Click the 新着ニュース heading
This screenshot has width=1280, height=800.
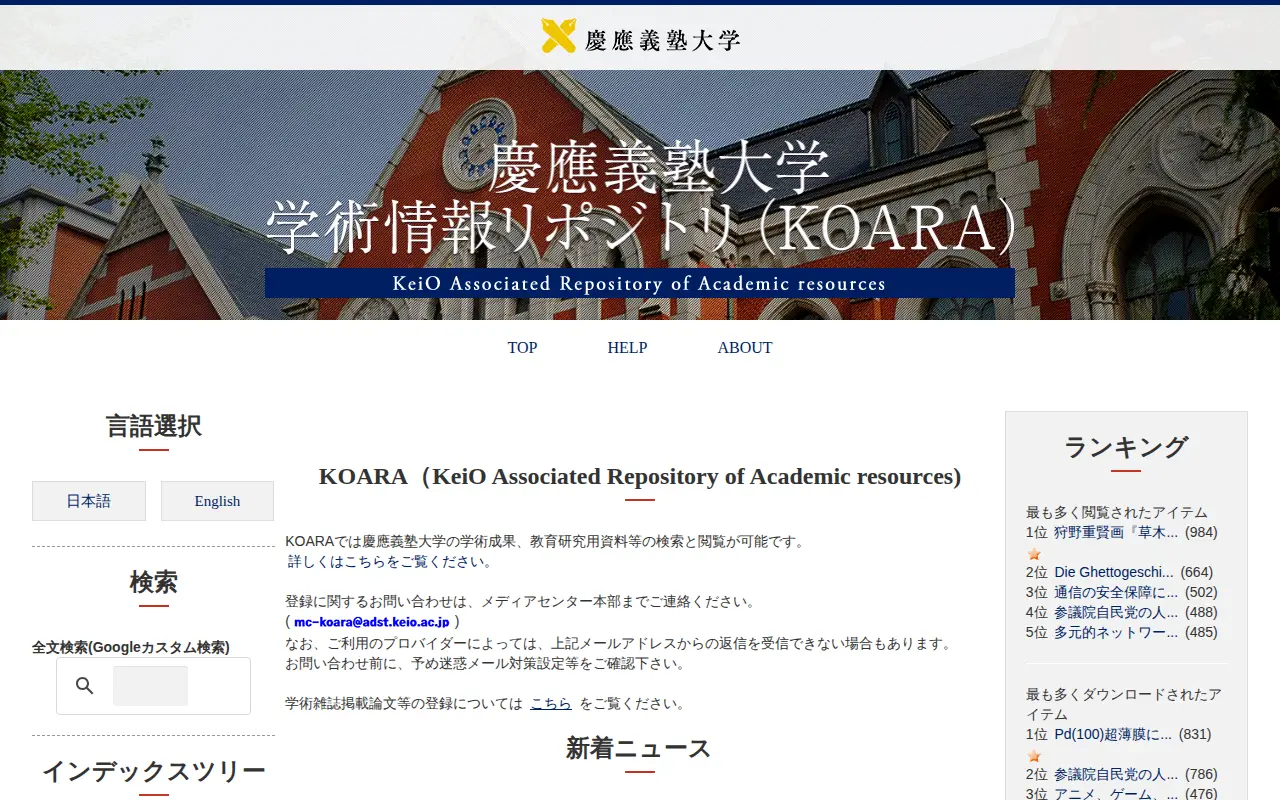[639, 749]
